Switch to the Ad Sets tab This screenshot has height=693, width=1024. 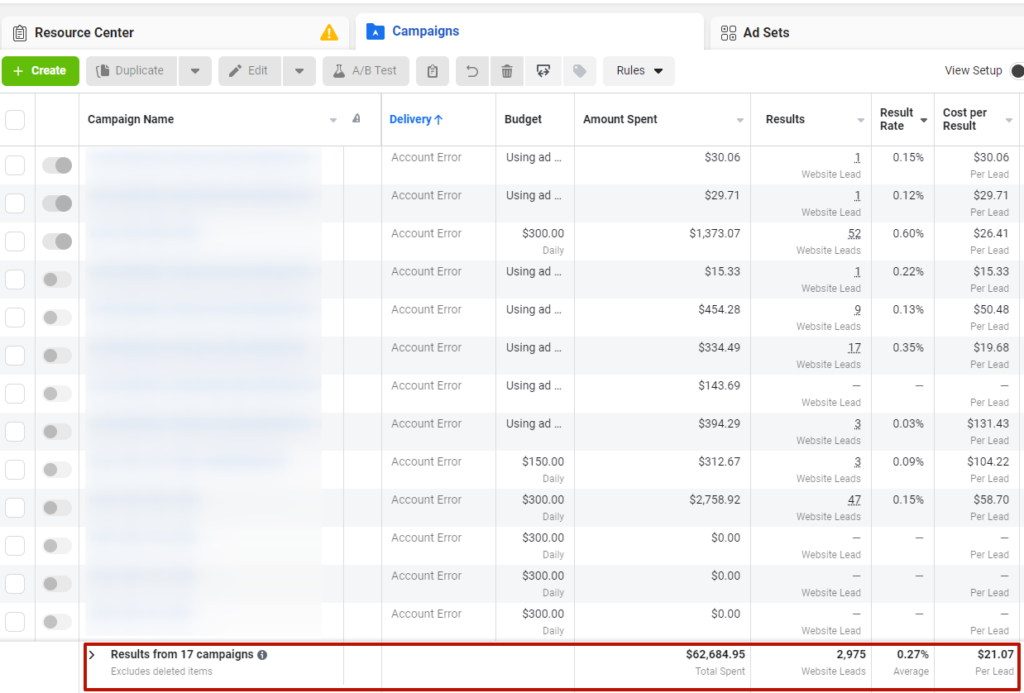click(867, 33)
